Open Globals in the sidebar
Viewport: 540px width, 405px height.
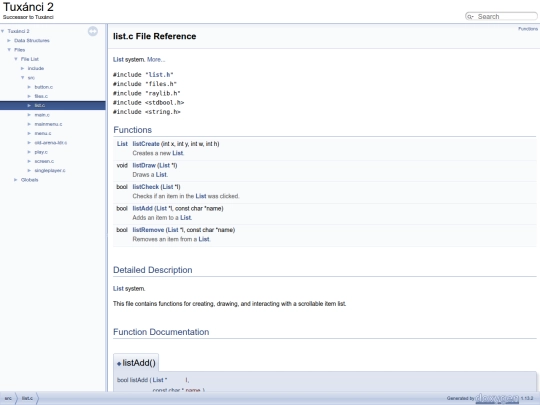tap(30, 180)
